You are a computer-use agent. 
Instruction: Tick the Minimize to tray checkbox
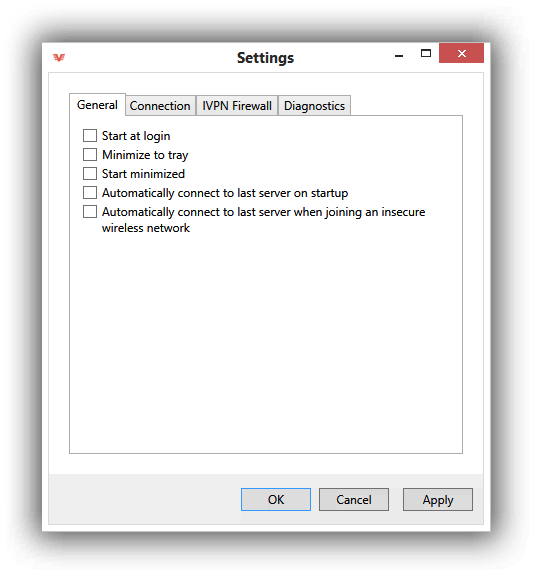coord(90,154)
